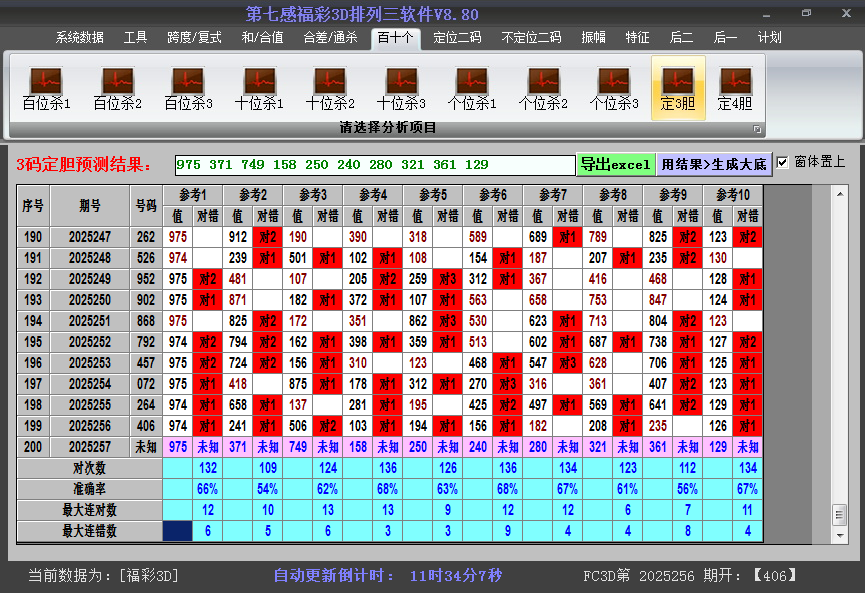Viewport: 865px width, 593px height.
Task: Click the sequence number cell 195
Action: [33, 342]
